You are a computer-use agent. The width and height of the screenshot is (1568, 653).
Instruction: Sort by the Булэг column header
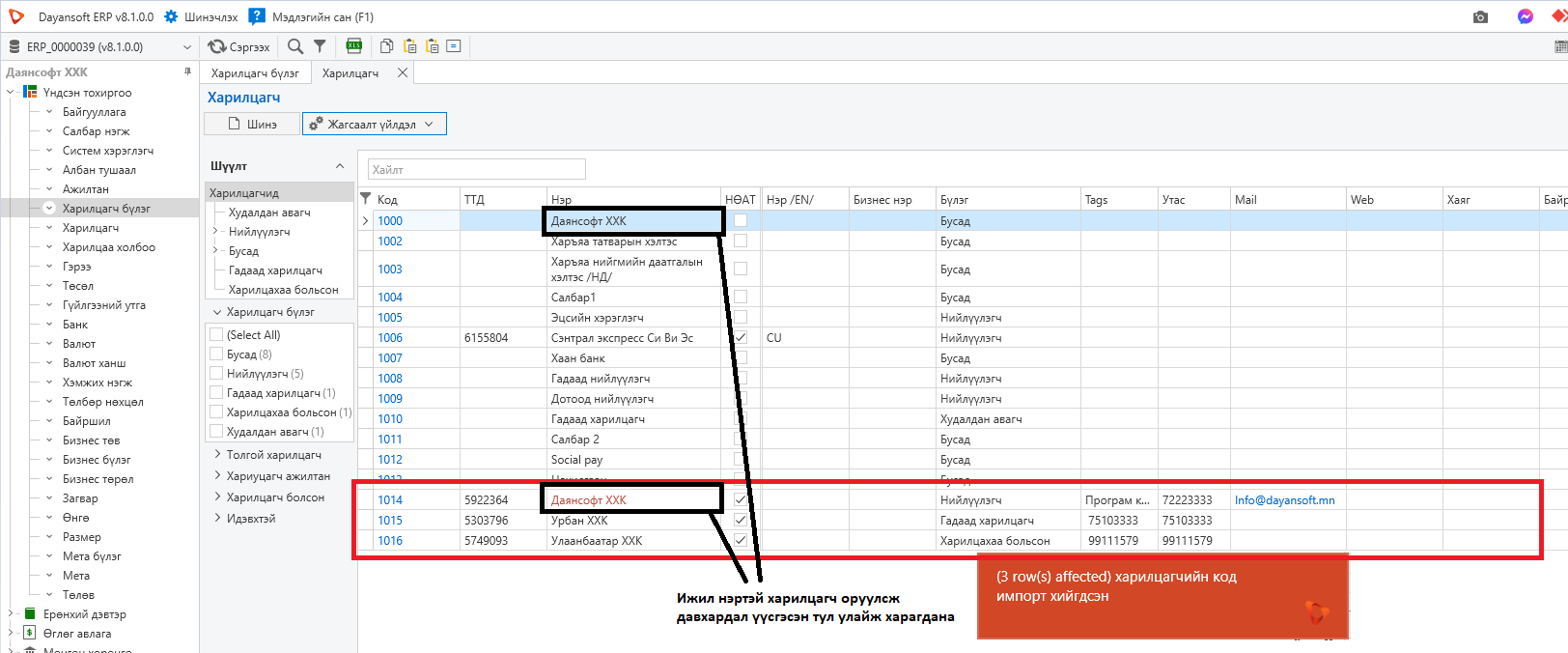click(1008, 199)
